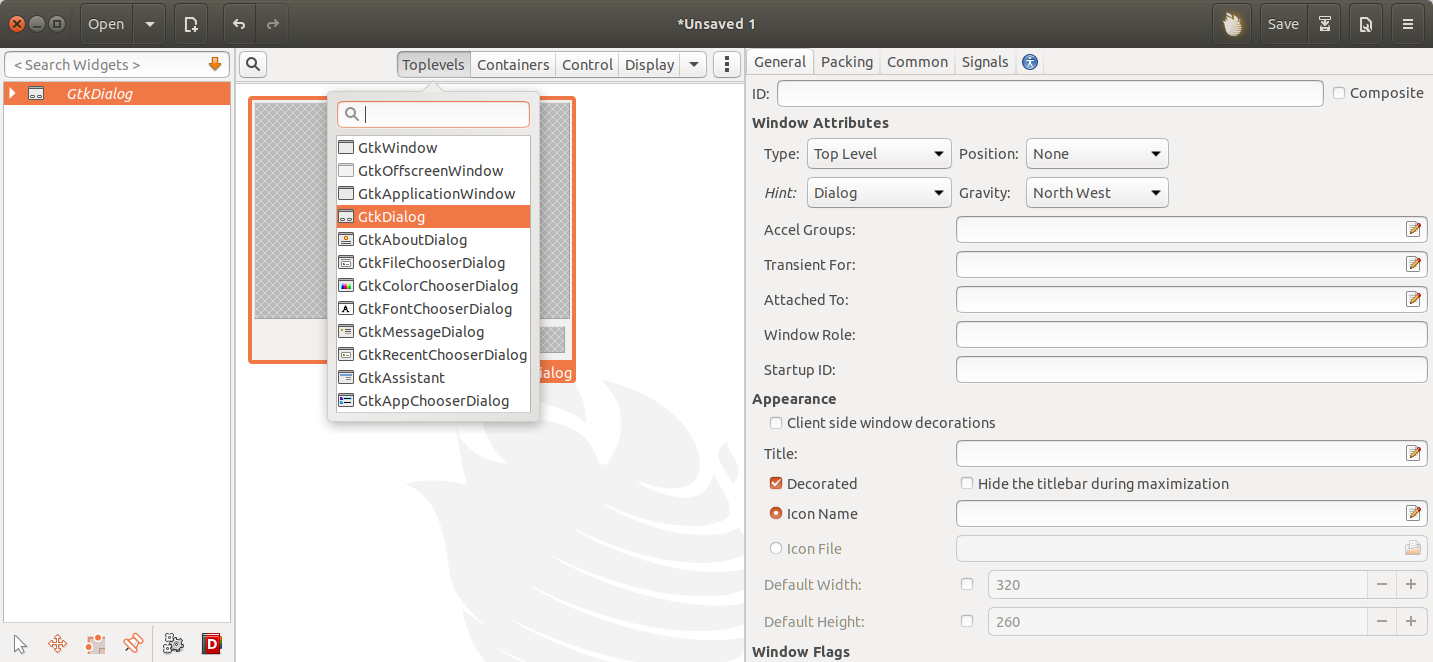Choose the margin edit tool

96,644
